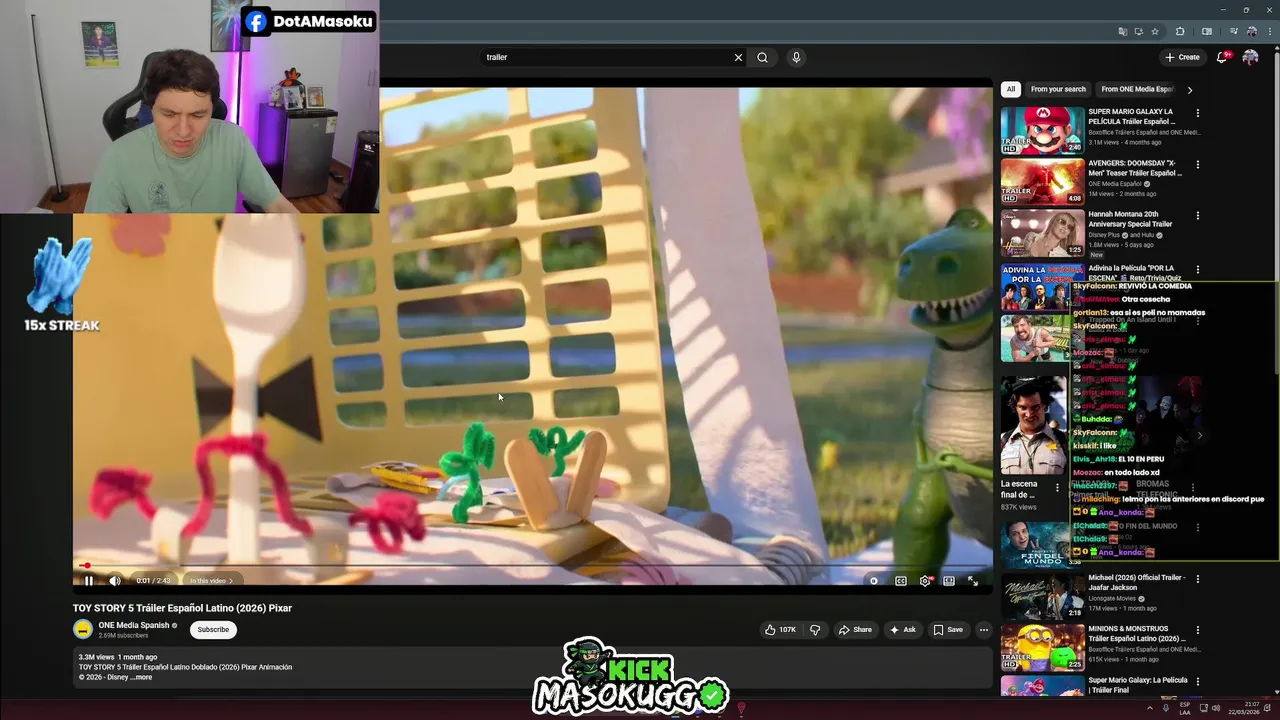Toggle subtitles/closed captions in the player
Viewport: 1280px width, 720px height.
click(900, 581)
